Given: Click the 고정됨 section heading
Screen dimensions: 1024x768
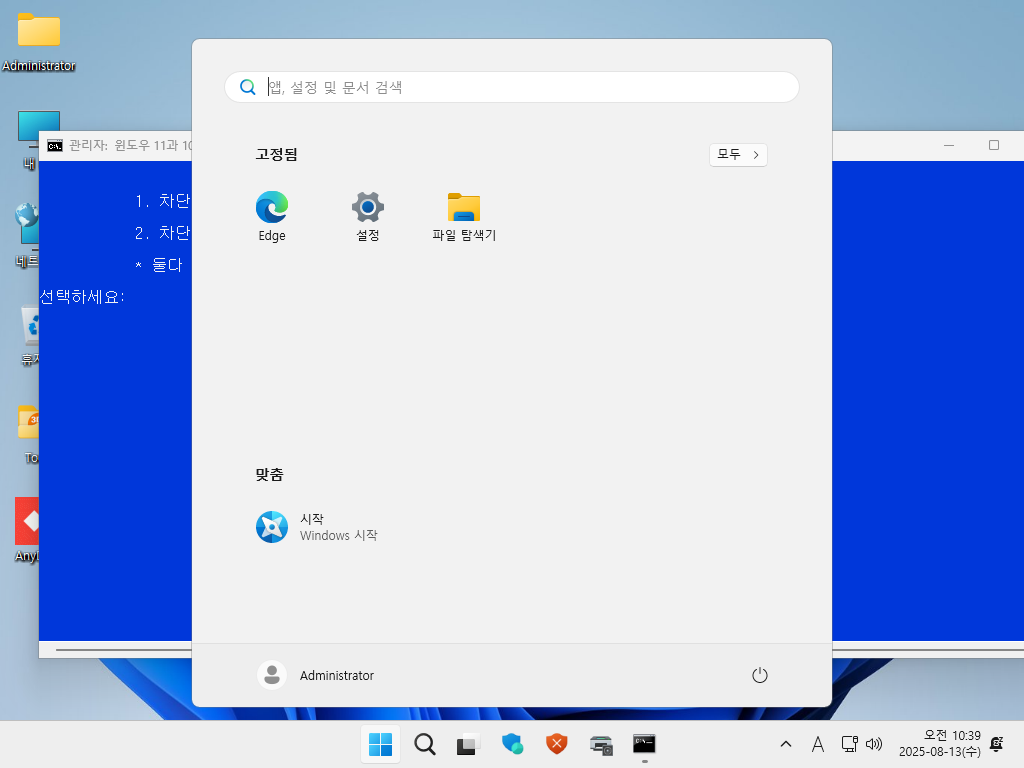Looking at the screenshot, I should (x=276, y=154).
